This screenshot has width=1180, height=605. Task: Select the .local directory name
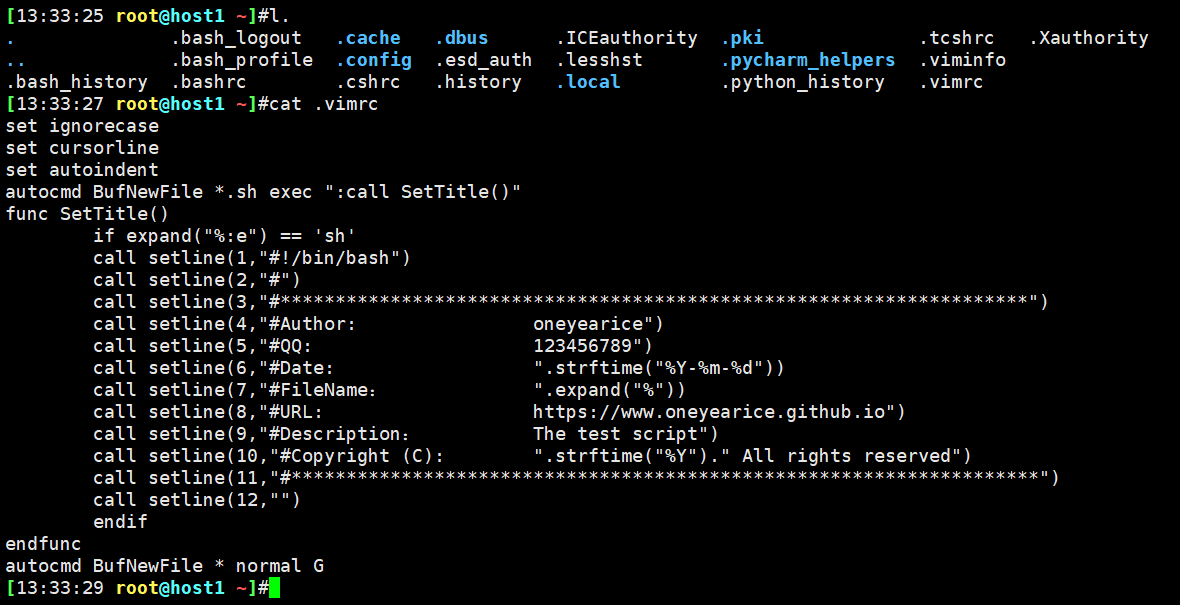coord(588,82)
